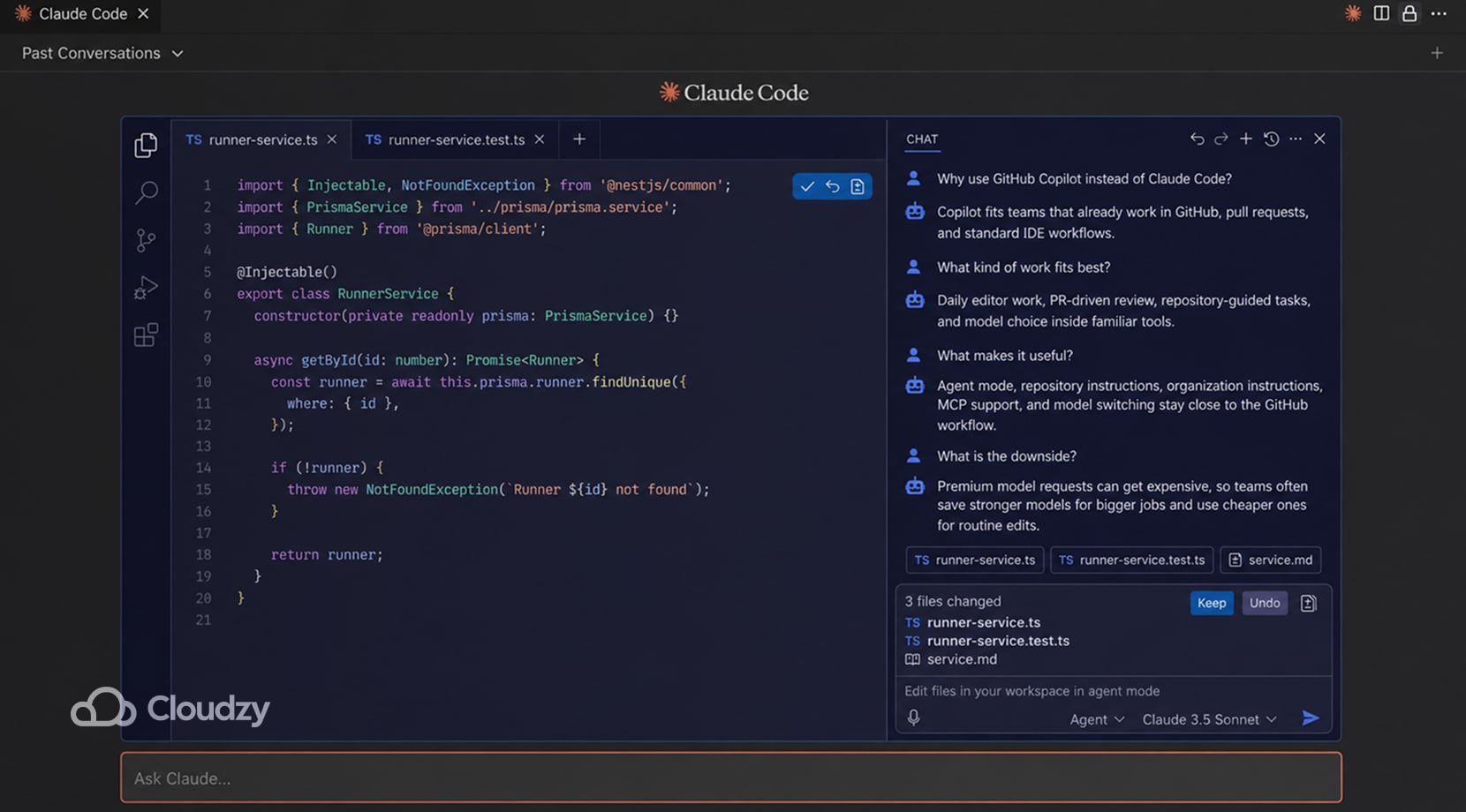This screenshot has height=812, width=1466.
Task: Send the chat message with the paper plane icon
Action: coord(1311,718)
